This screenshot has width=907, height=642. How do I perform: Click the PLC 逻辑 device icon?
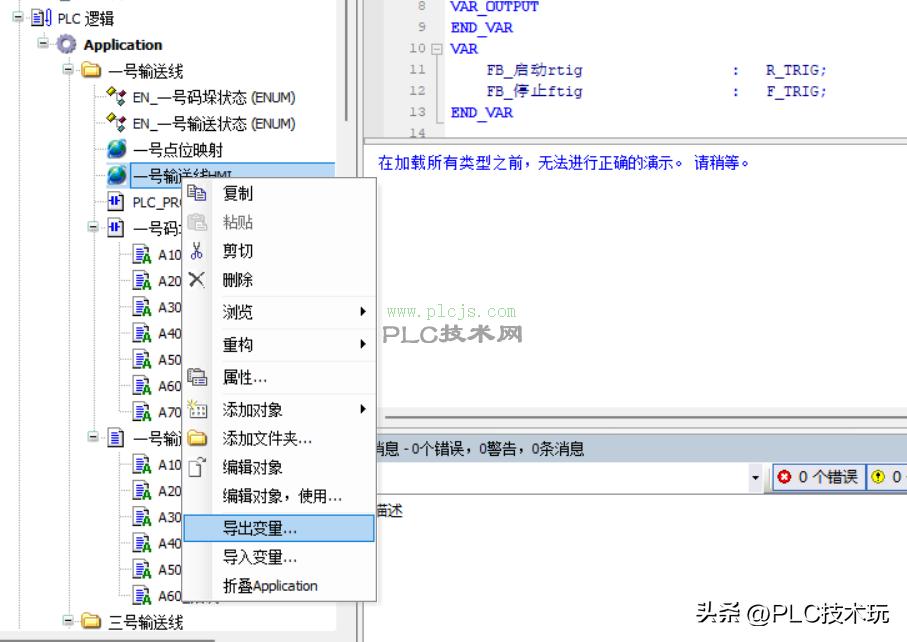tap(41, 18)
